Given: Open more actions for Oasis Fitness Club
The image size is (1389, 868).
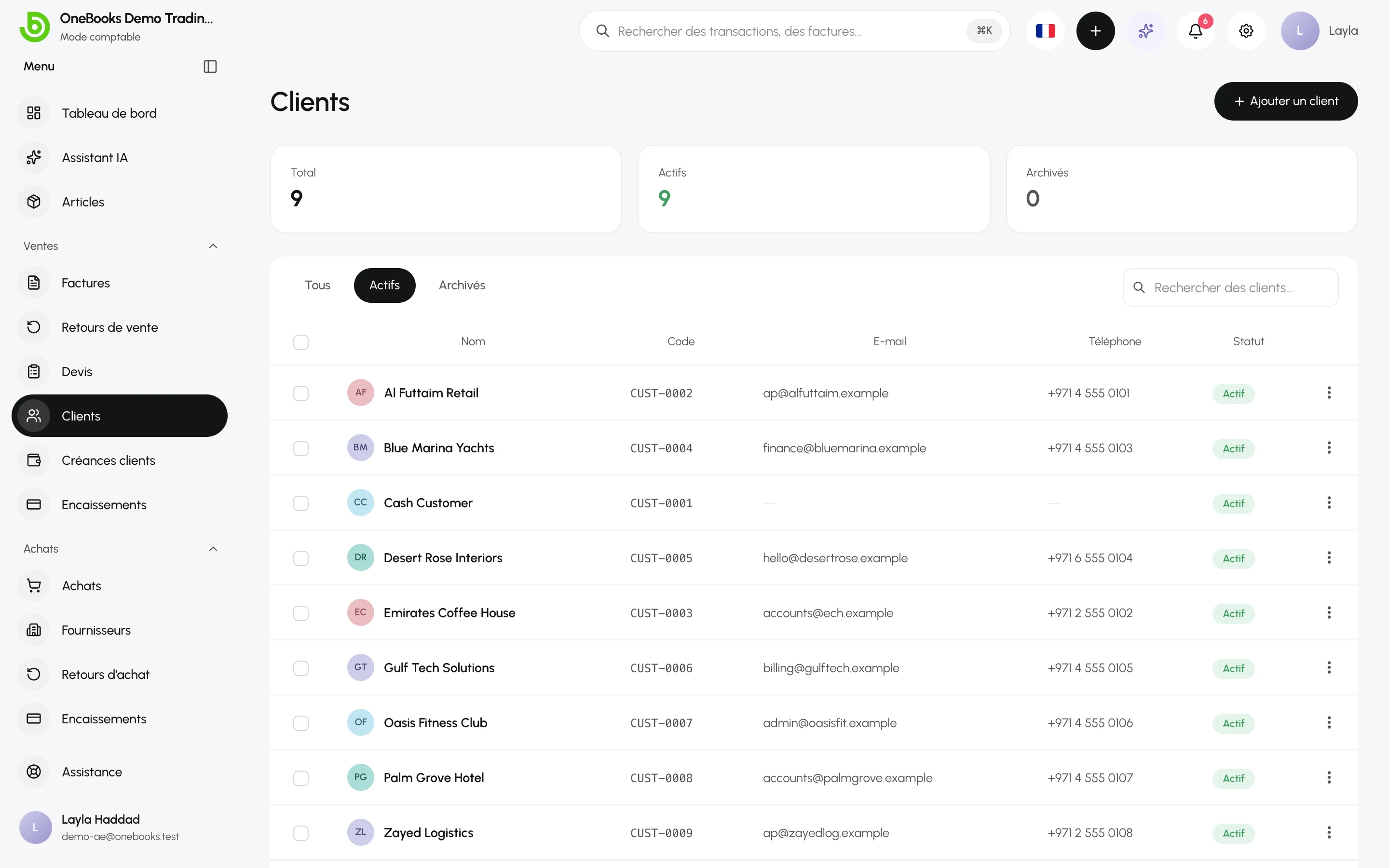Looking at the screenshot, I should point(1329,723).
